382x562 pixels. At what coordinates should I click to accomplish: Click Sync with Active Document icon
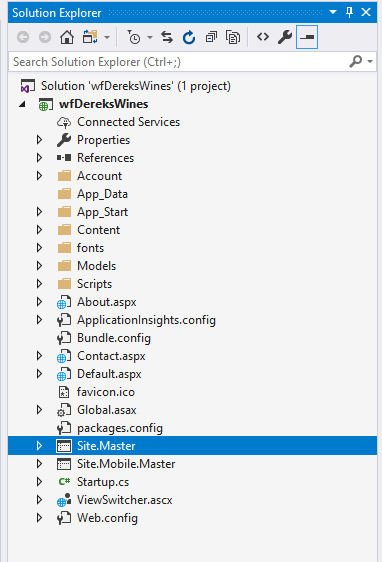pyautogui.click(x=167, y=37)
